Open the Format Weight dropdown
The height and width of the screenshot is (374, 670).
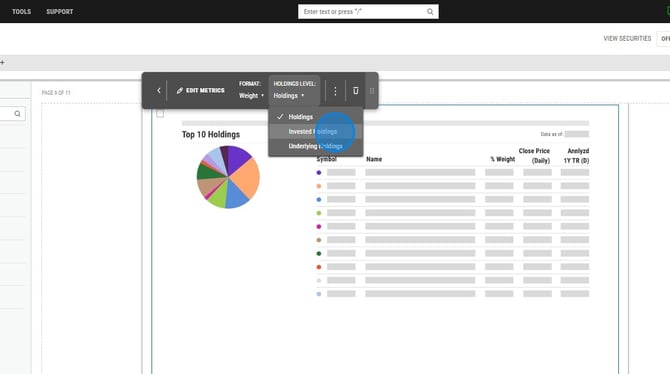click(x=251, y=90)
